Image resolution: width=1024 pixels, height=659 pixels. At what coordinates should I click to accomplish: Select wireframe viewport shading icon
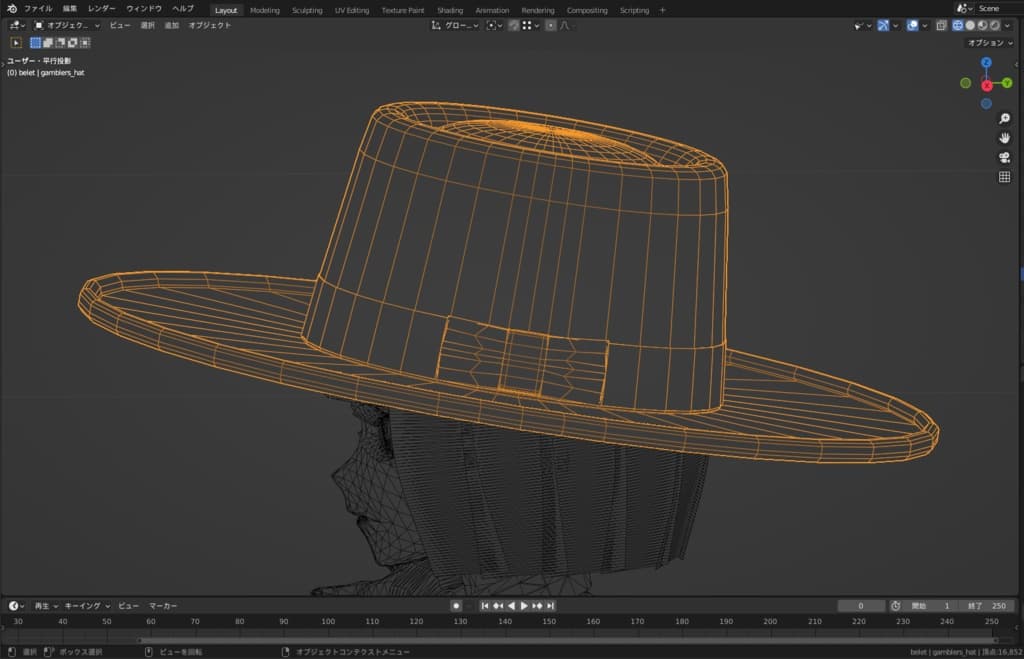click(957, 26)
